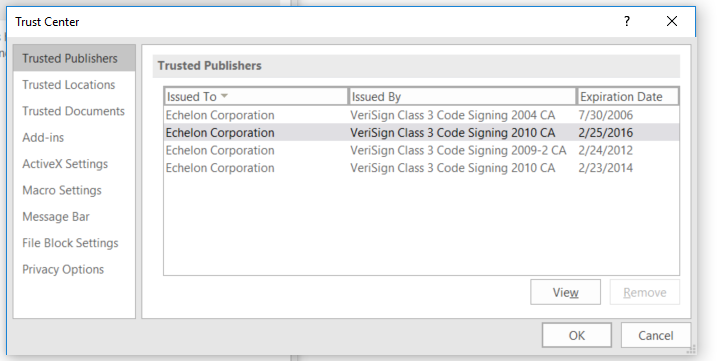Open the Trust Center help question mark
Viewport: 718px width, 361px height.
point(627,21)
